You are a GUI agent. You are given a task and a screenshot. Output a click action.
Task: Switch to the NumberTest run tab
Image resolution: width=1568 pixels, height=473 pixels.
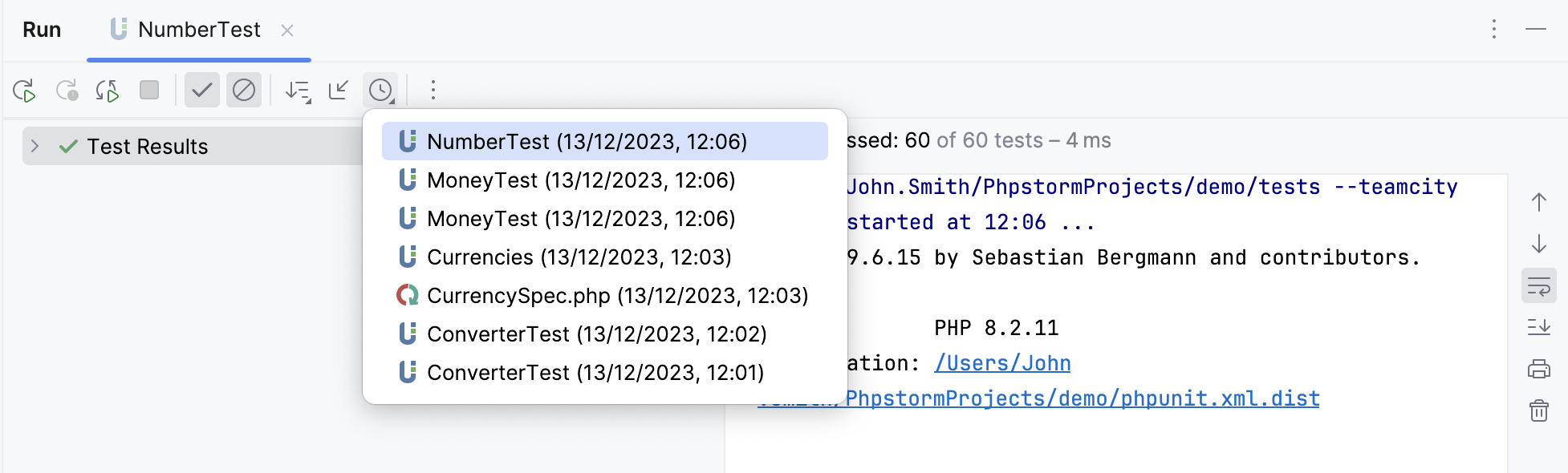(x=198, y=30)
